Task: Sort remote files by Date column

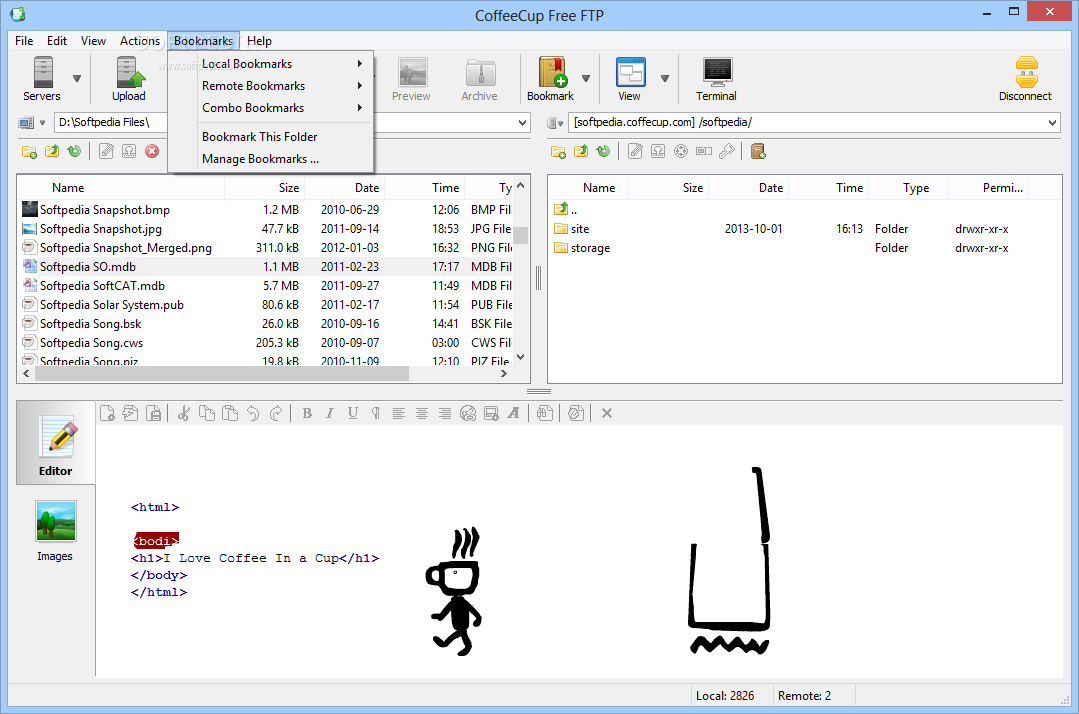Action: click(x=749, y=188)
